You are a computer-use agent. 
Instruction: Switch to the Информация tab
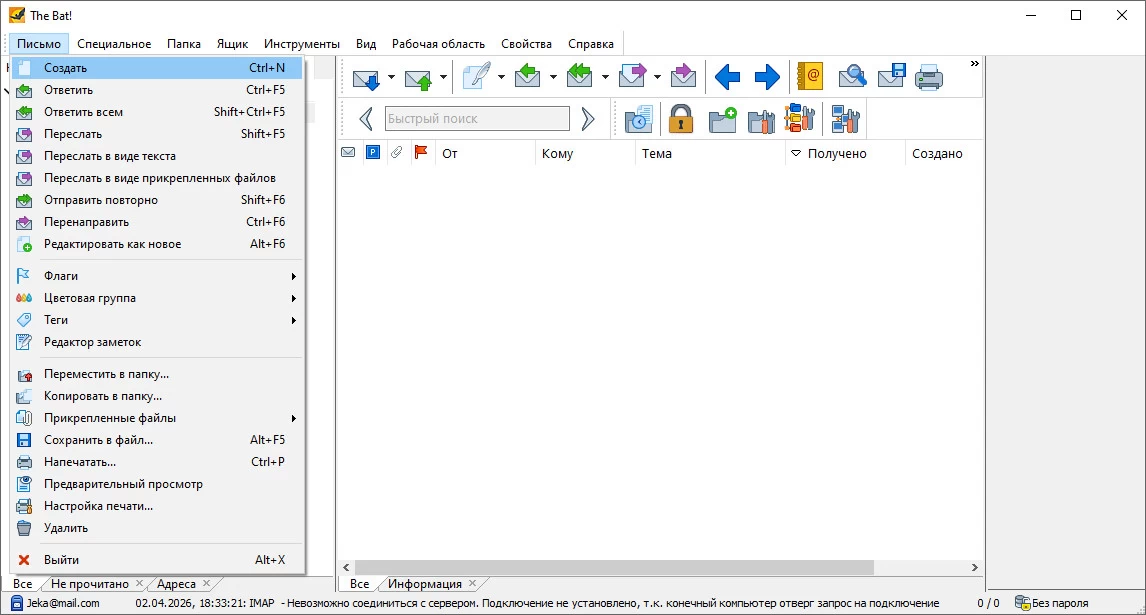(x=425, y=584)
